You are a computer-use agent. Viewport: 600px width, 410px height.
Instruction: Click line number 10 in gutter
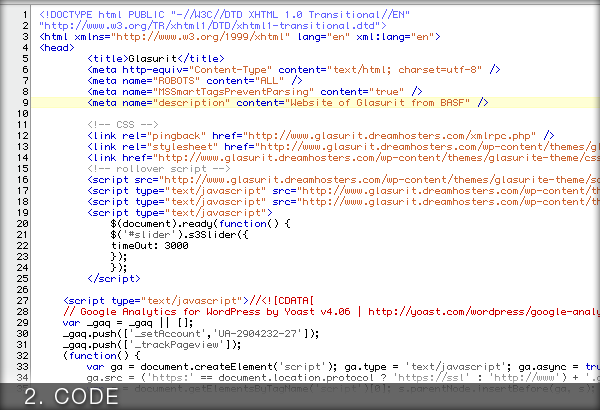pos(23,114)
